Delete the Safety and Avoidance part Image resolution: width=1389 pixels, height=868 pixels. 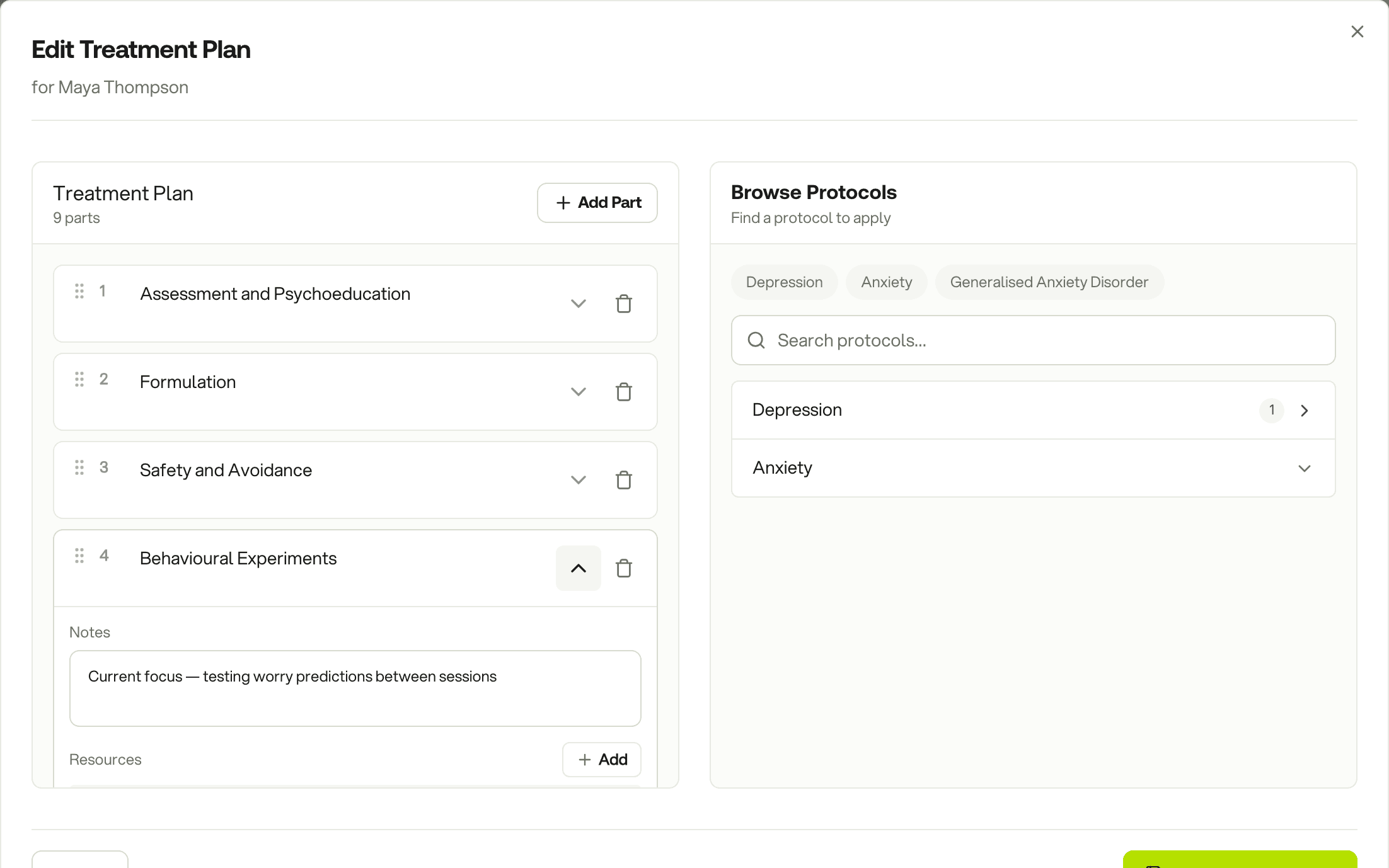623,480
